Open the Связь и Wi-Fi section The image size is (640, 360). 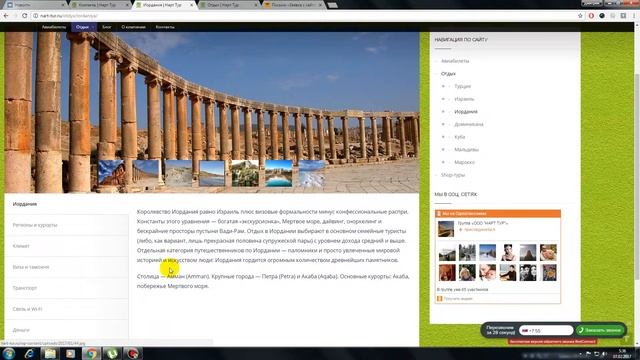(x=67, y=309)
